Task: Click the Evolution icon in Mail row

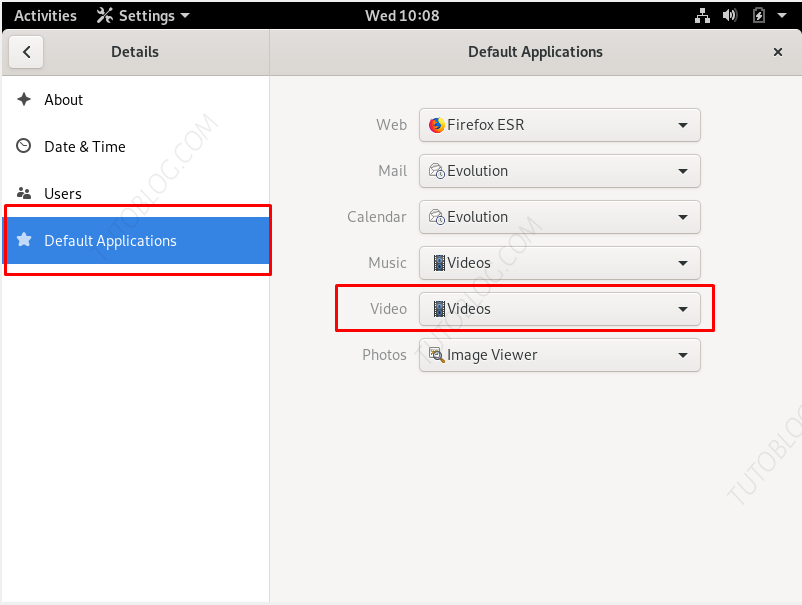Action: click(437, 171)
